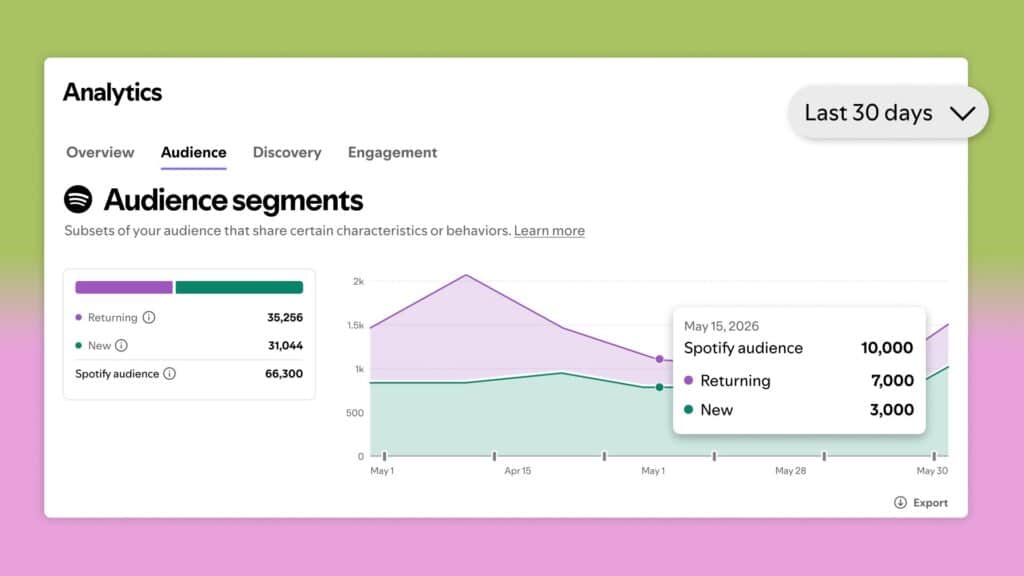Click the Audience segments heading
Viewport: 1024px width, 576px height.
click(233, 200)
